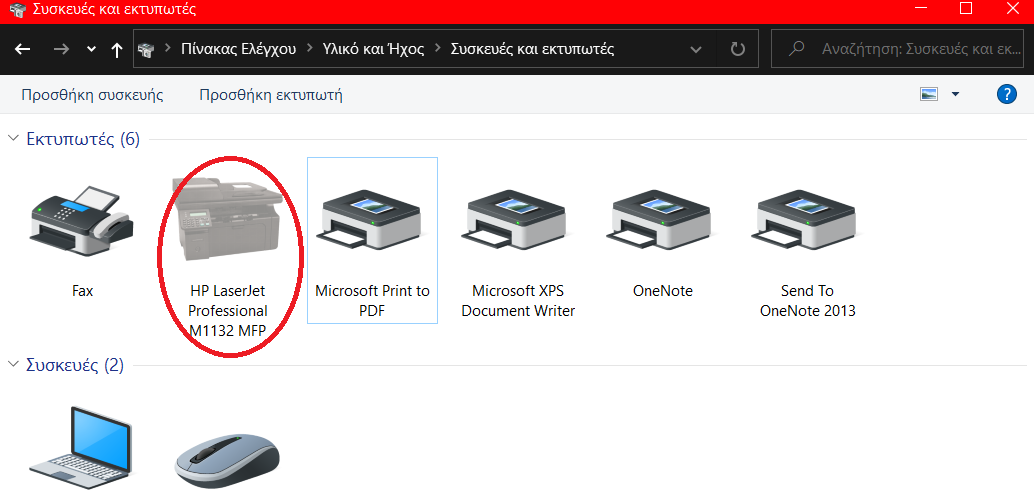Collapse the Συσκευές (2) group
Image resolution: width=1034 pixels, height=504 pixels.
coord(13,365)
